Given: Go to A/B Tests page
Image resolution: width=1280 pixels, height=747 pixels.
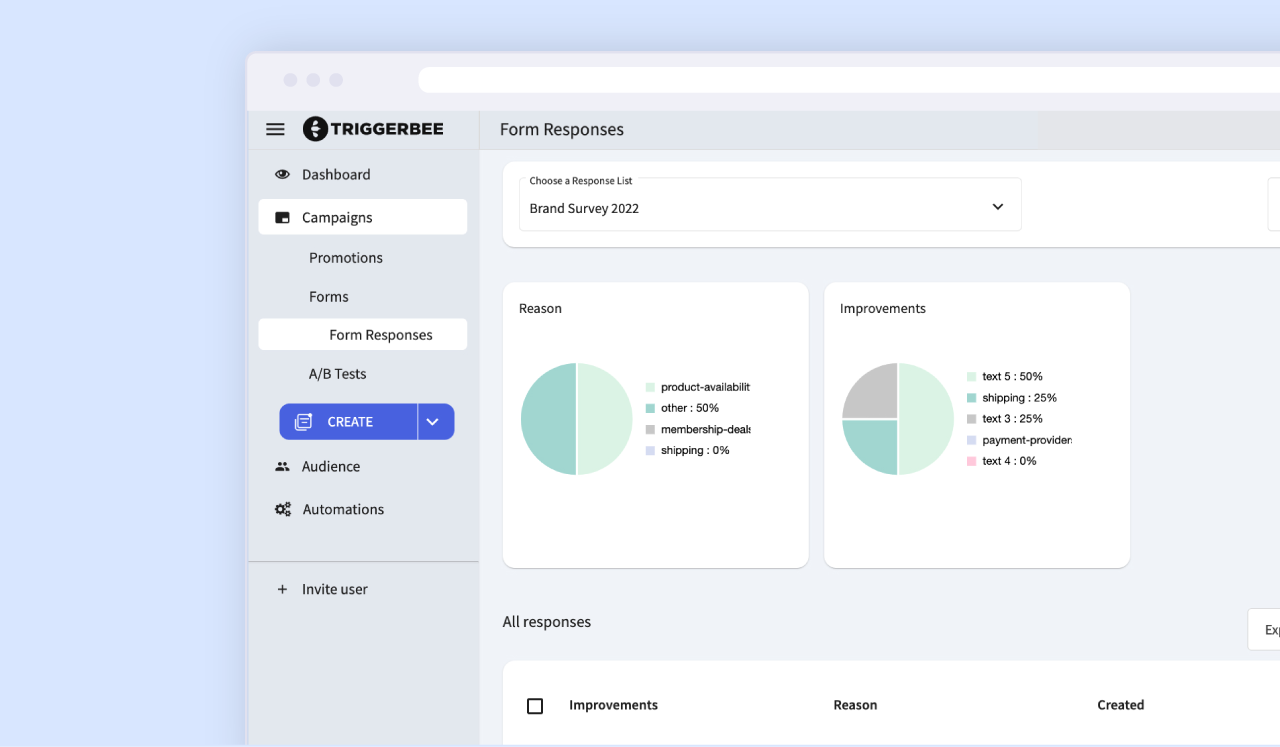Looking at the screenshot, I should [338, 374].
